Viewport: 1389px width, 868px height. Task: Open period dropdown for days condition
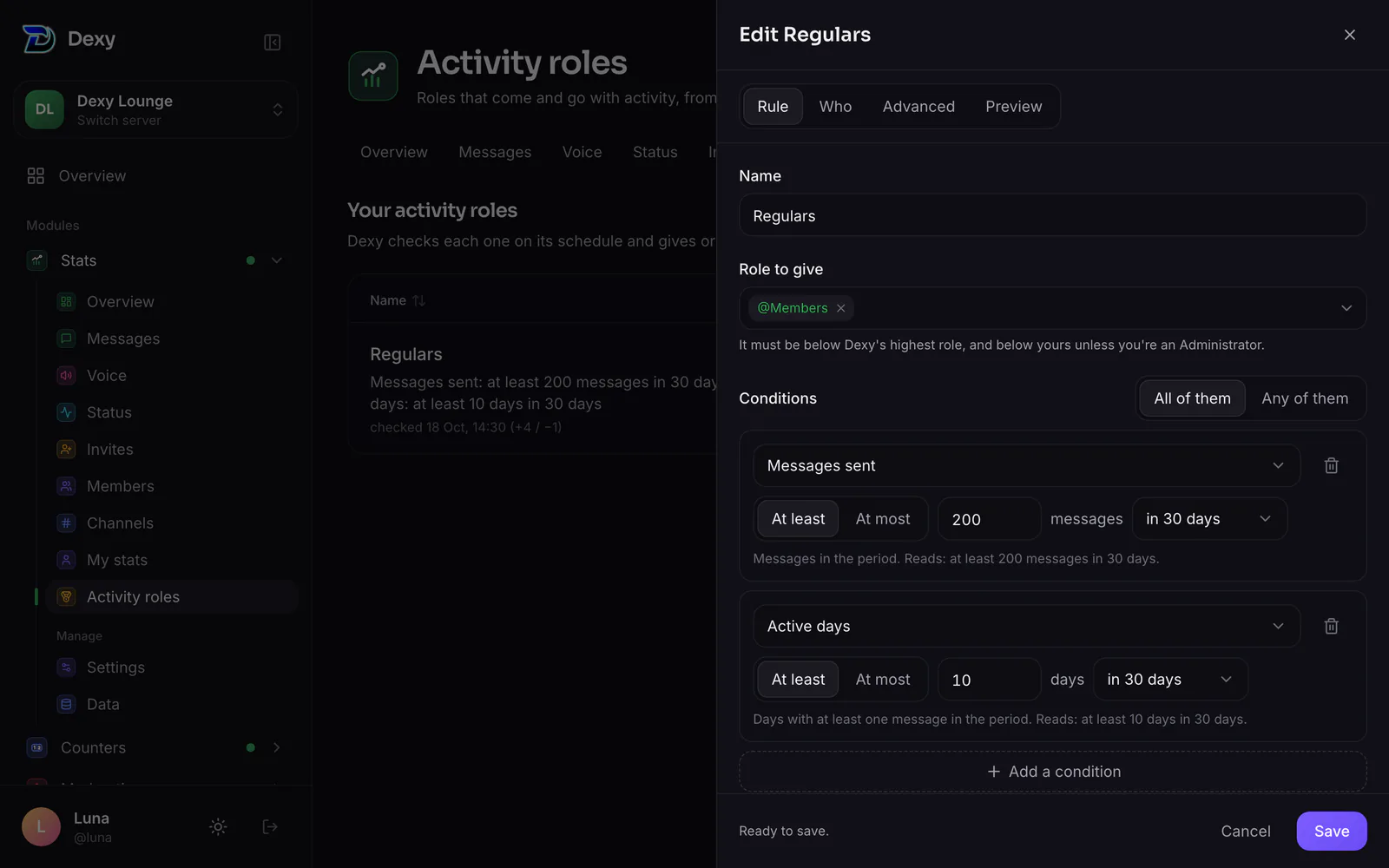pos(1170,680)
